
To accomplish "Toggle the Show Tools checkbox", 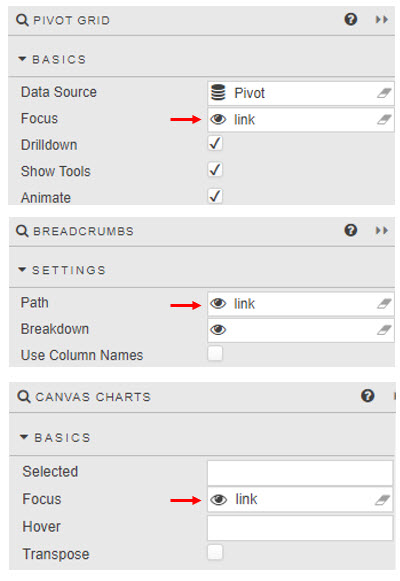I will [215, 170].
